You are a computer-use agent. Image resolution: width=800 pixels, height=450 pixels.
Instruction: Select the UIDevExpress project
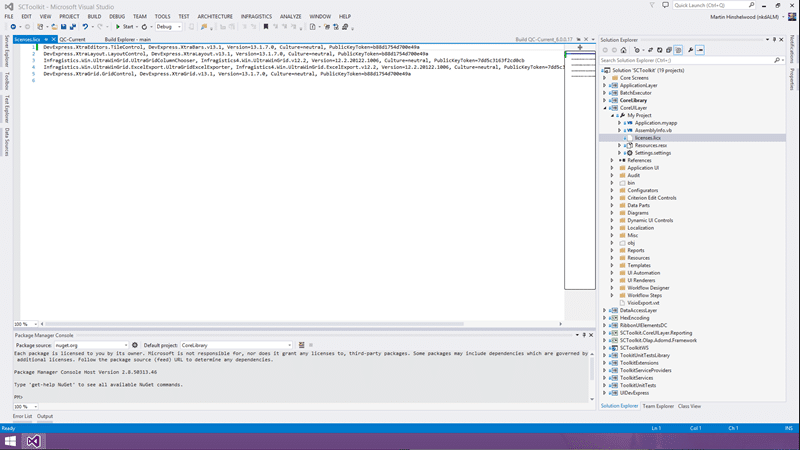pos(634,393)
